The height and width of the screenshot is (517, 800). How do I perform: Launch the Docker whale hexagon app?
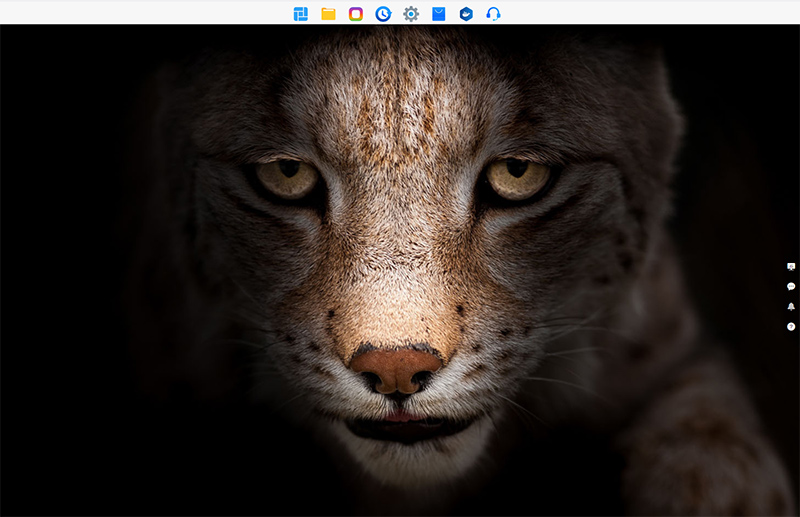point(466,14)
